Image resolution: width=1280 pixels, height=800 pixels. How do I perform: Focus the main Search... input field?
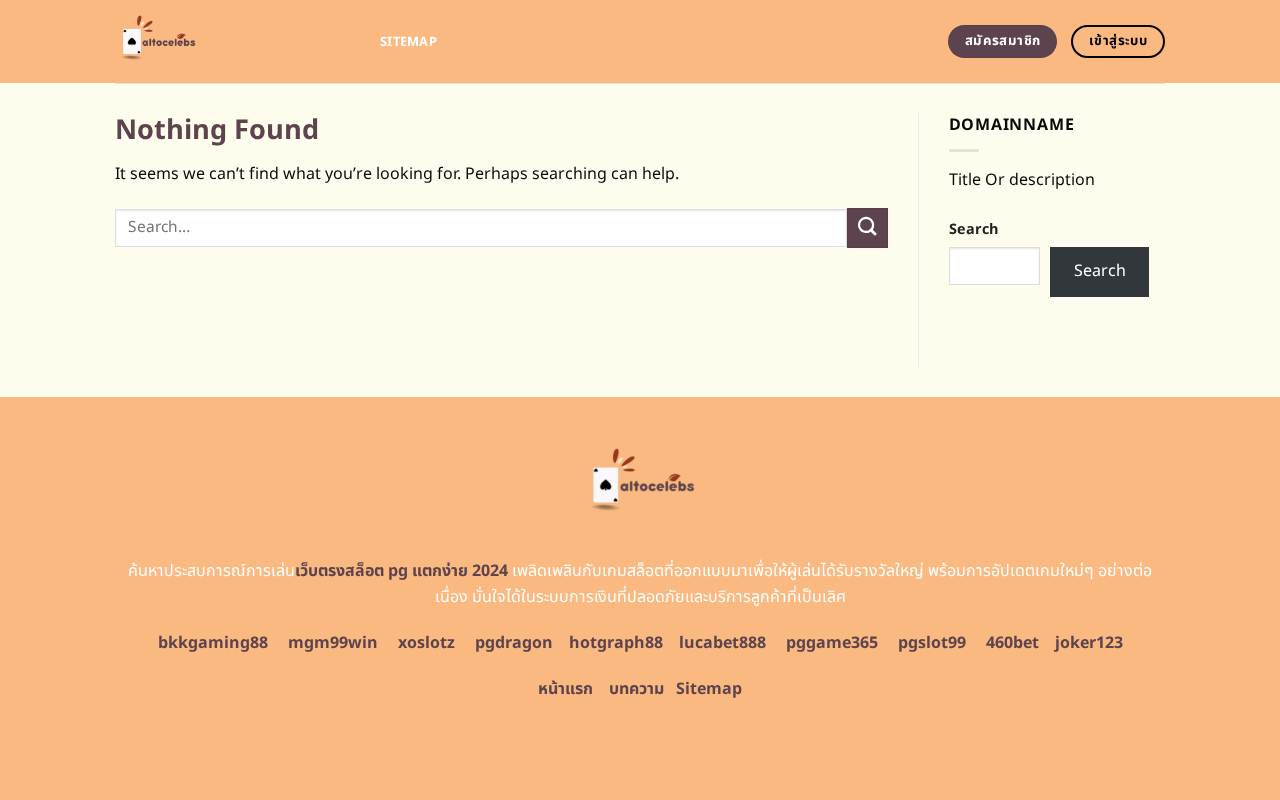tap(481, 228)
